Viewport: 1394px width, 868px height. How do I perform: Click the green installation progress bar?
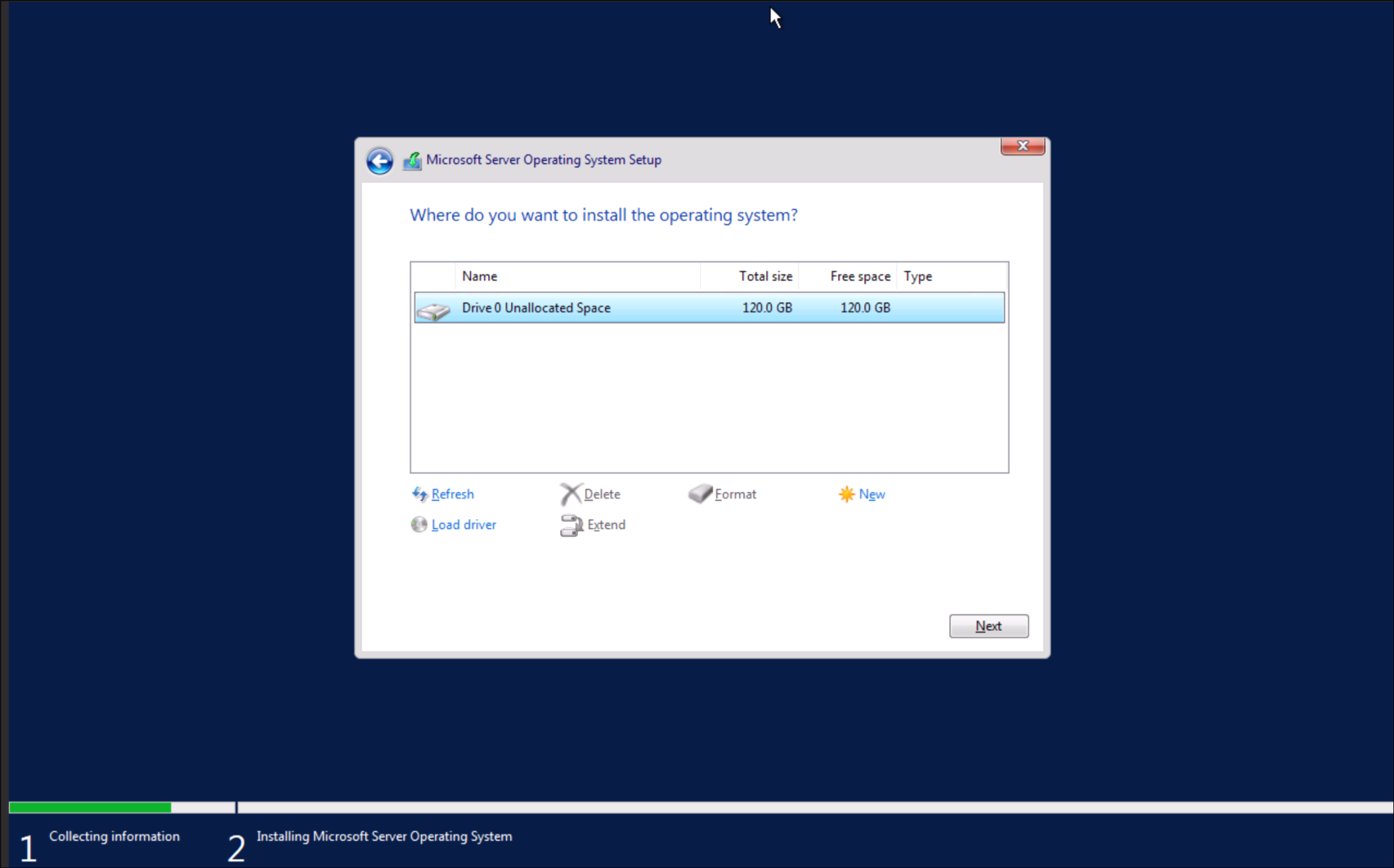[x=90, y=808]
